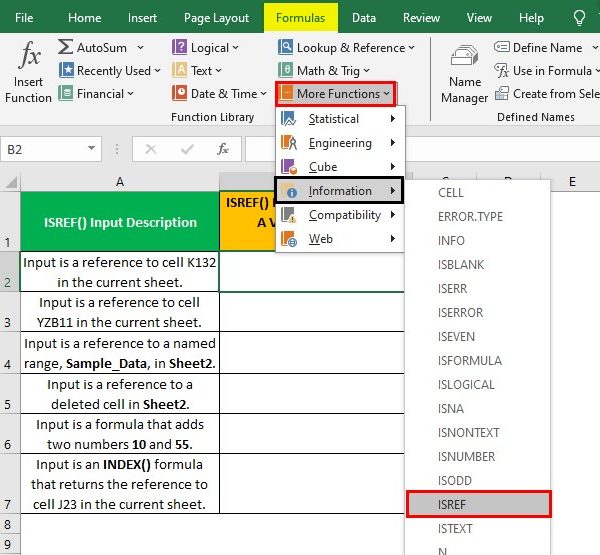Switch to the View tab
The image size is (600, 555).
point(479,18)
